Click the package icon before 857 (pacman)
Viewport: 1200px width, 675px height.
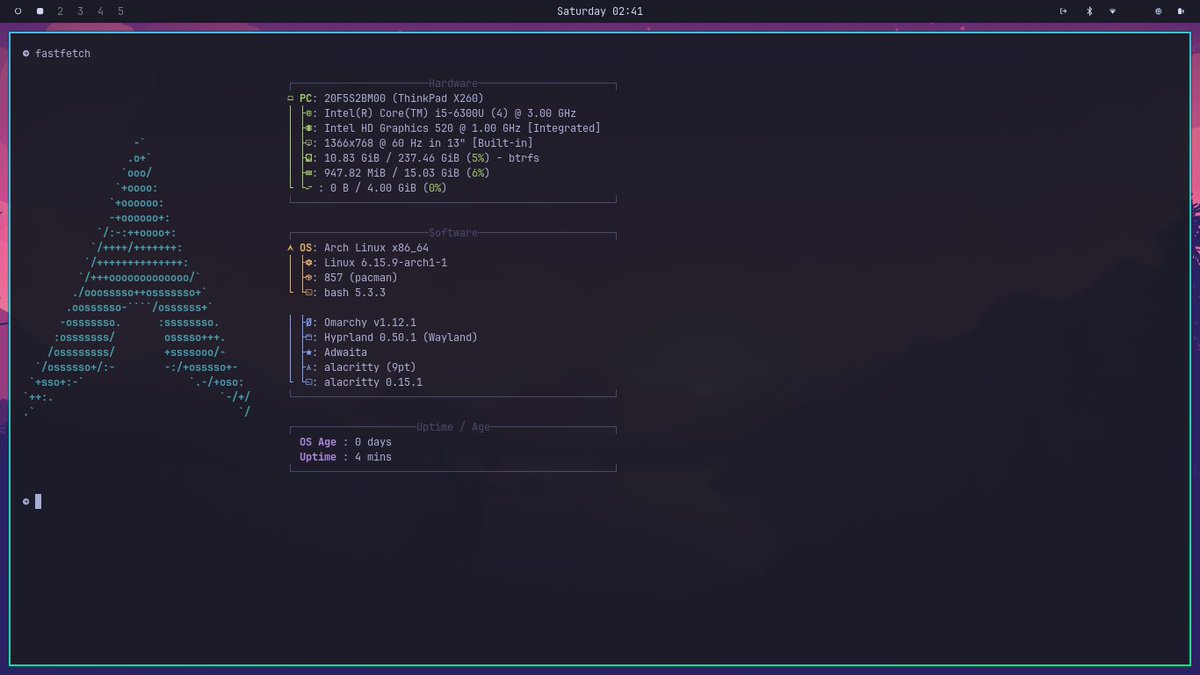coord(309,278)
